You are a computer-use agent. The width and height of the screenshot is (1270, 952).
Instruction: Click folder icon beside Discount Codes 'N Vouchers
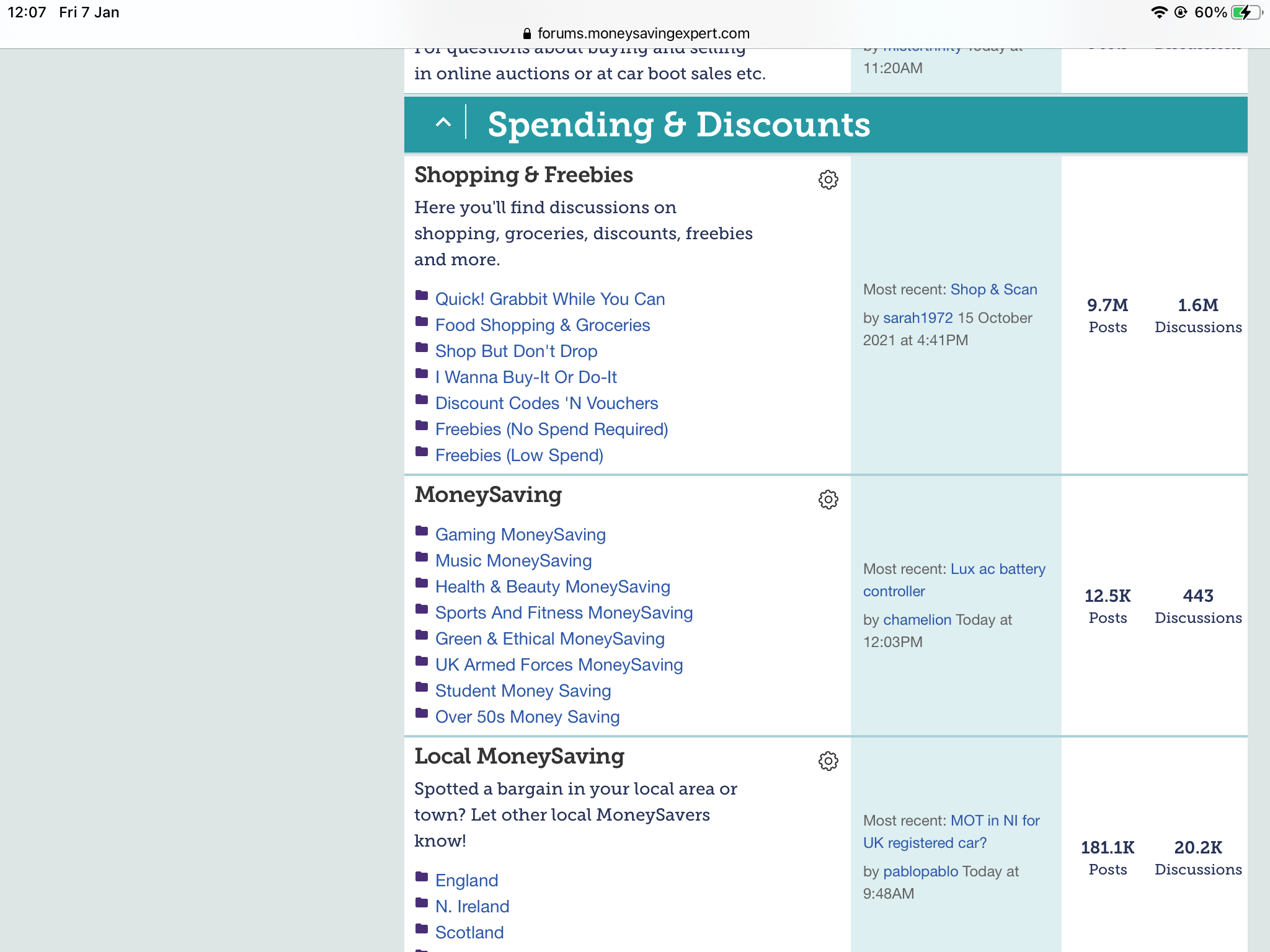point(422,399)
